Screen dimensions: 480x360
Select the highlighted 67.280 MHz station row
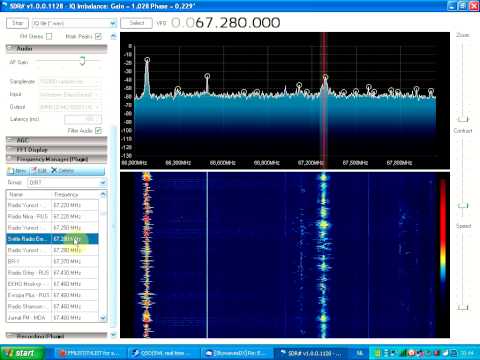point(52,239)
